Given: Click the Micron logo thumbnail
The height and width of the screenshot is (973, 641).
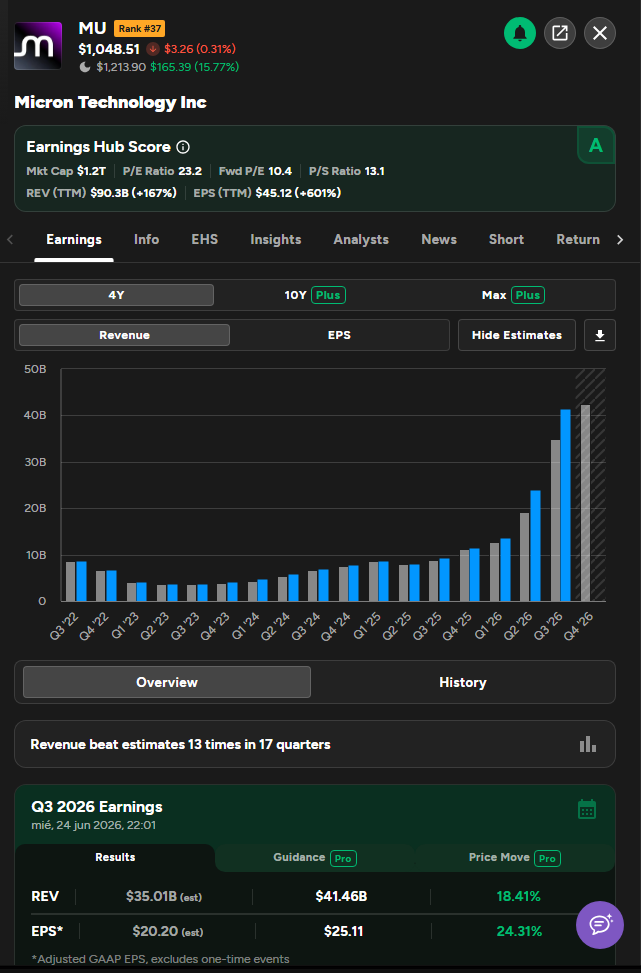Looking at the screenshot, I should [x=38, y=46].
